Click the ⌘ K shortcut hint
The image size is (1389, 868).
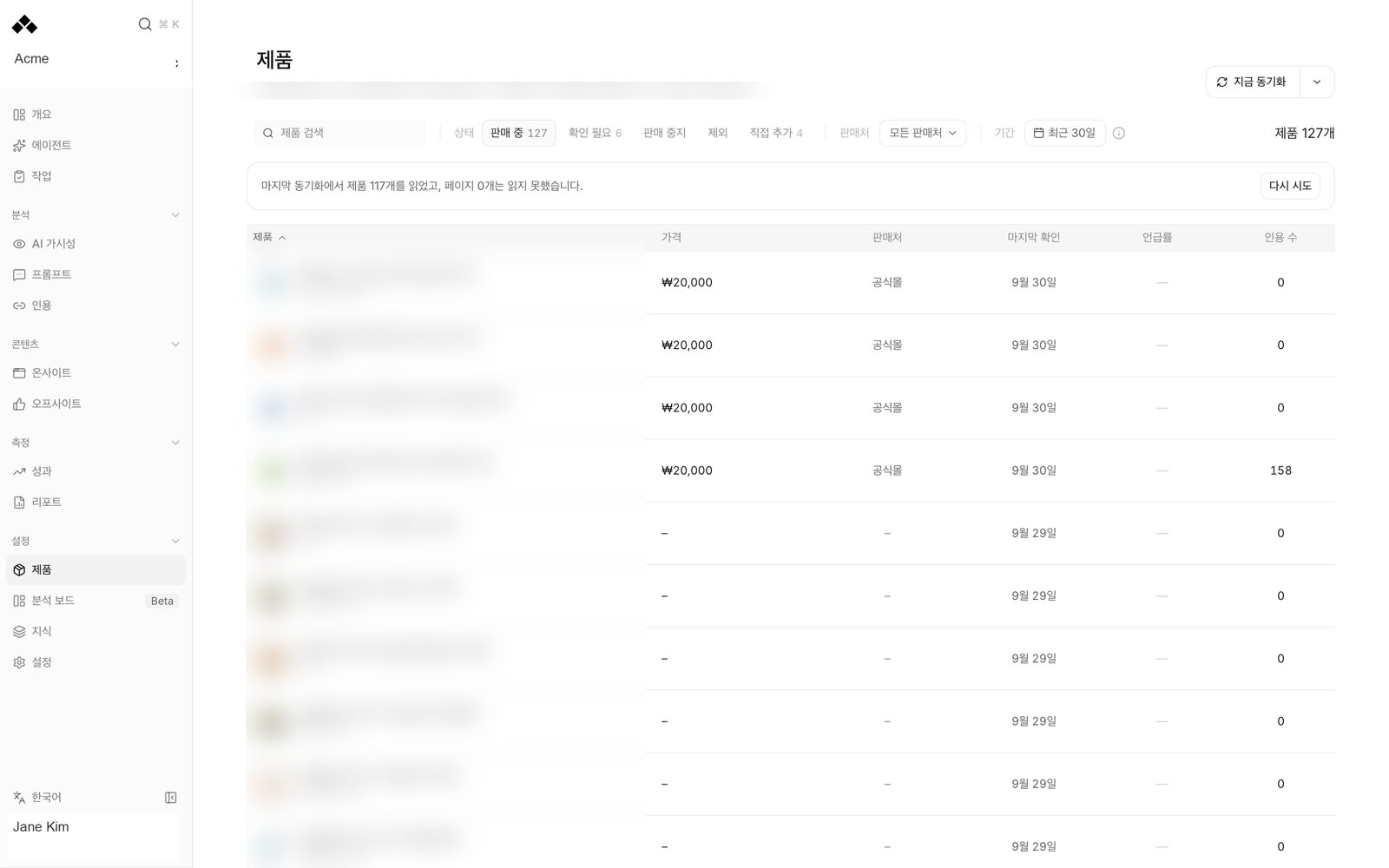pyautogui.click(x=168, y=24)
